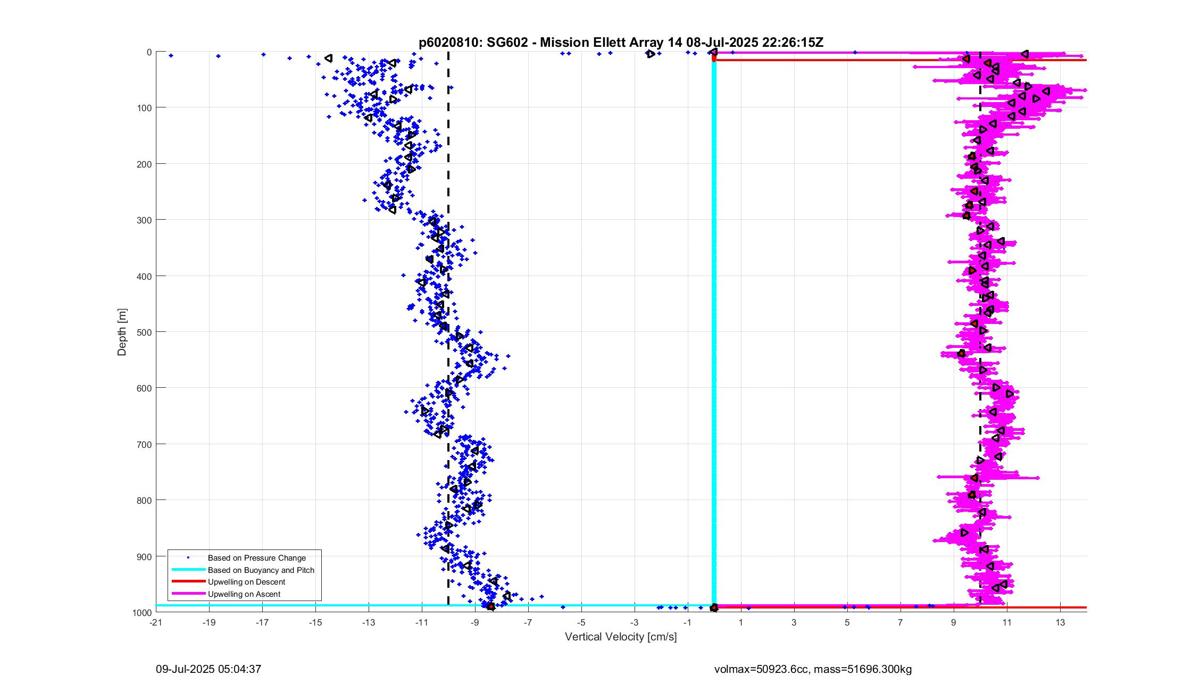Click y-axis tick label '1000'

(140, 612)
